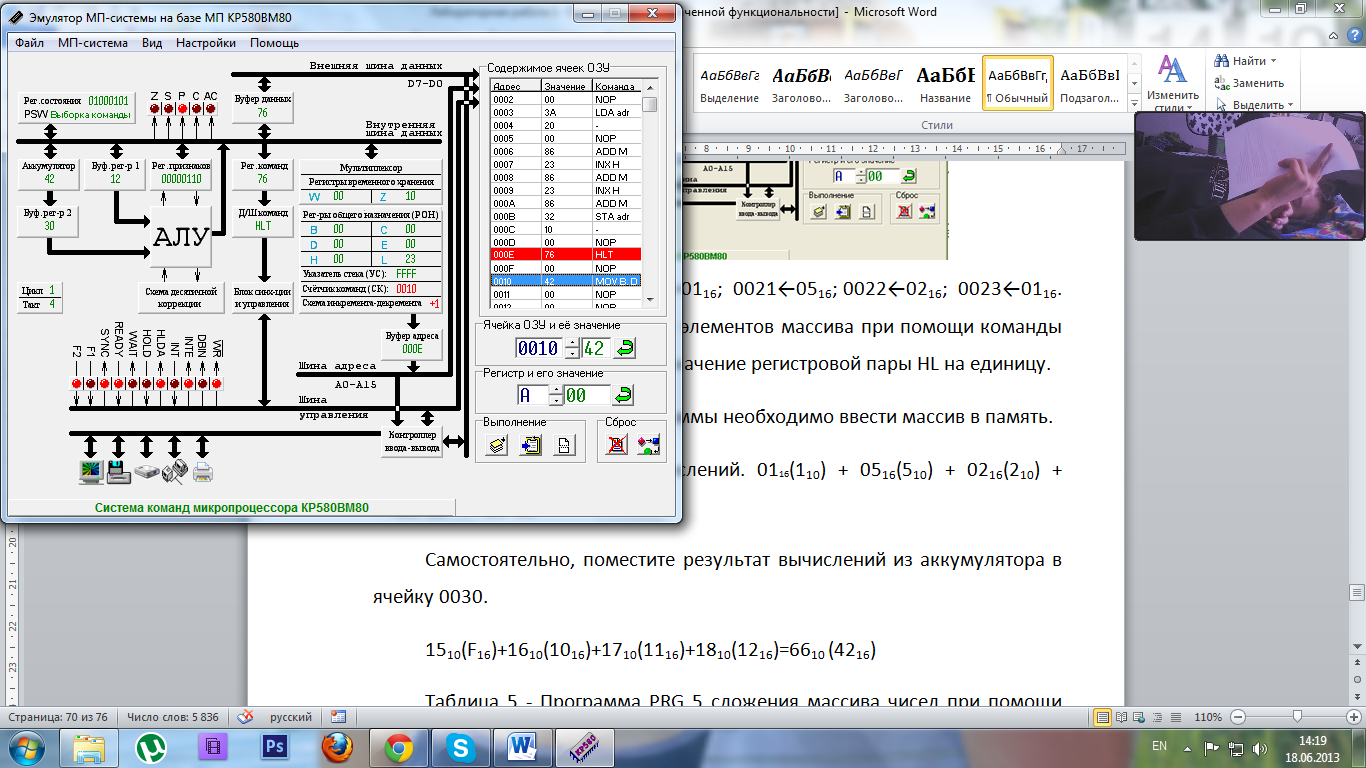
Task: Click Аккумулятор register block
Action: 49,173
